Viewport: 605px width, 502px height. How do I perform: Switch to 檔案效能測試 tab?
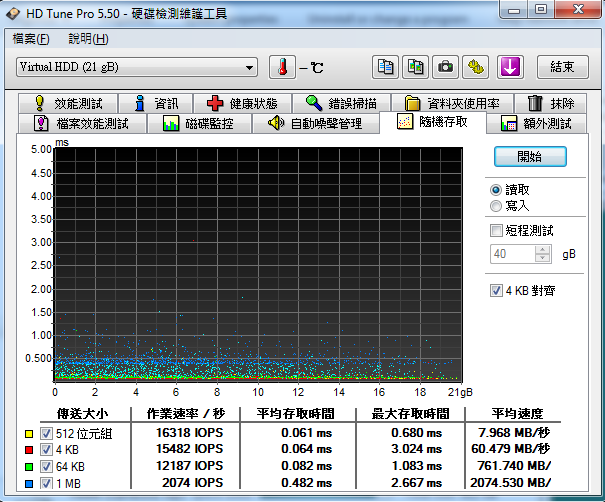tap(82, 123)
